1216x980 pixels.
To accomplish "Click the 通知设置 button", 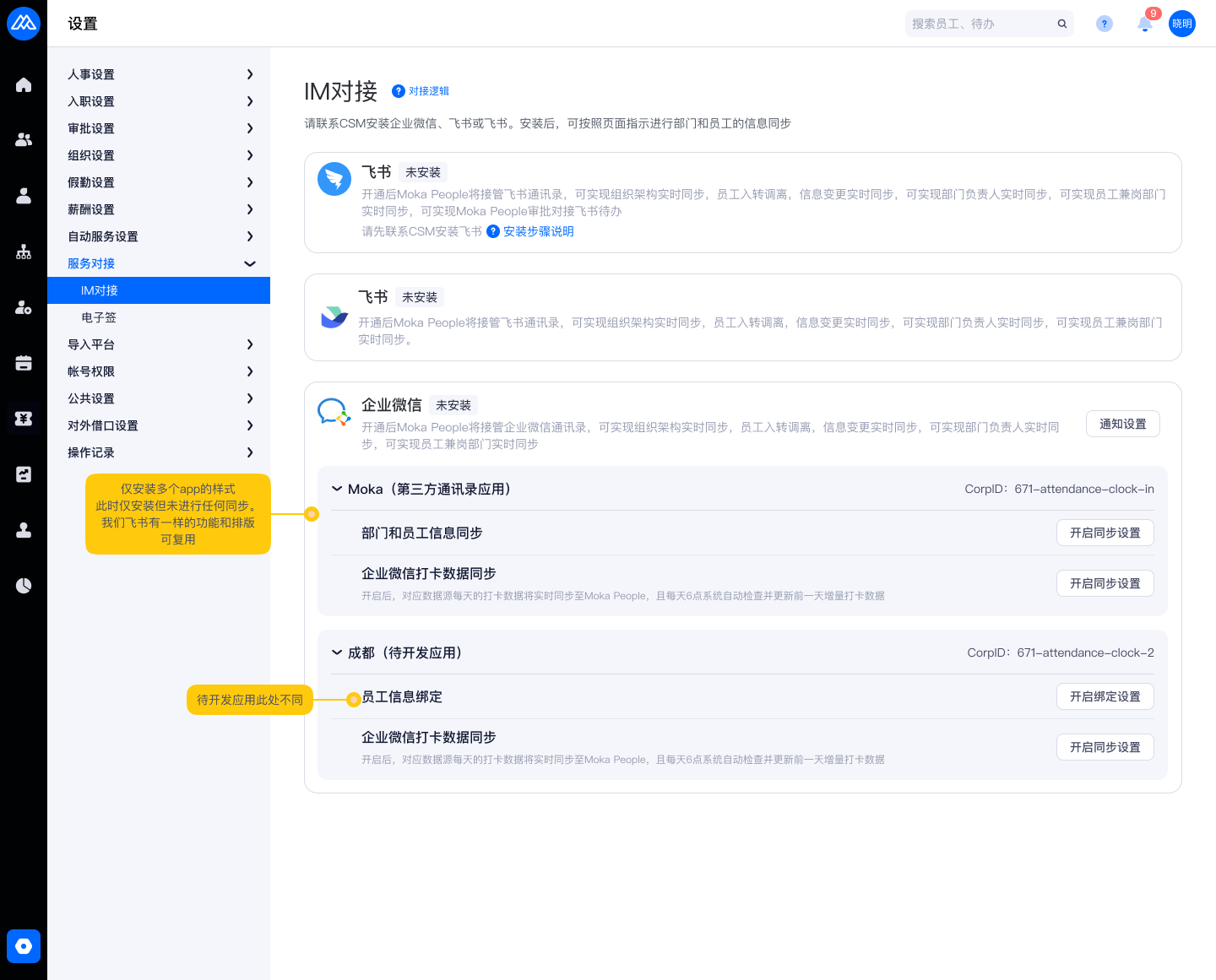I will 1122,424.
